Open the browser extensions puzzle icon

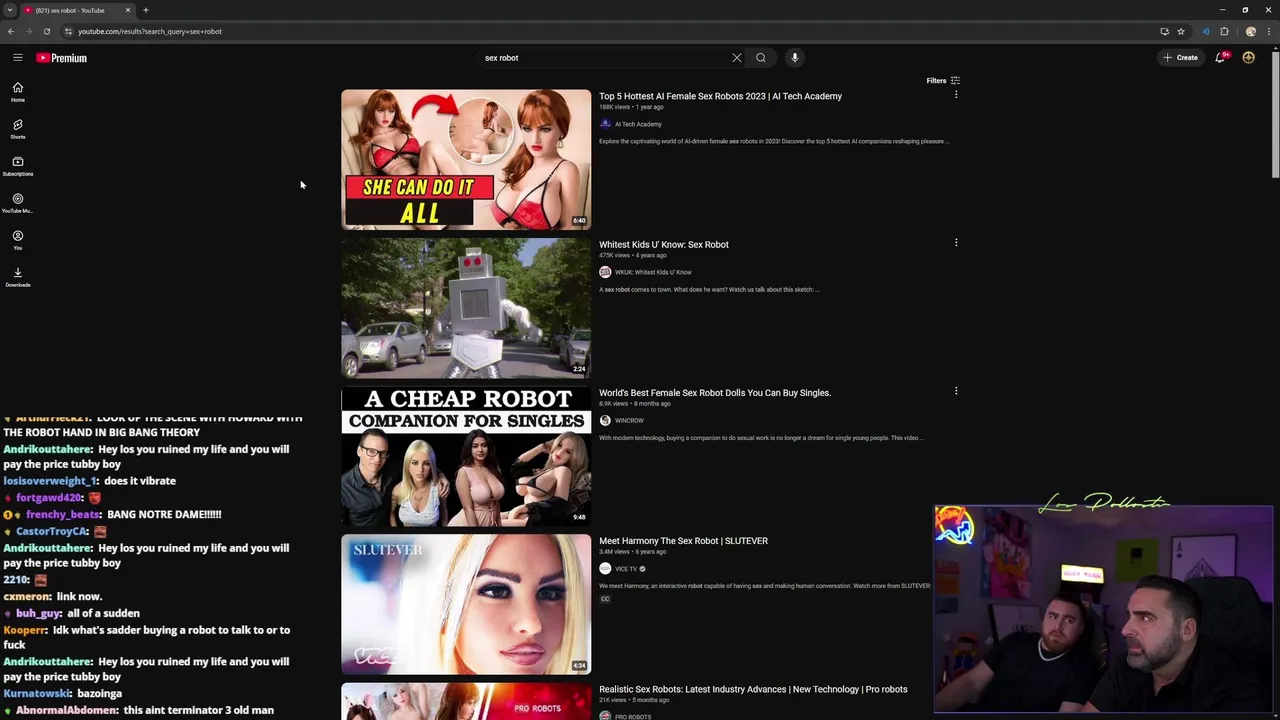pyautogui.click(x=1224, y=31)
